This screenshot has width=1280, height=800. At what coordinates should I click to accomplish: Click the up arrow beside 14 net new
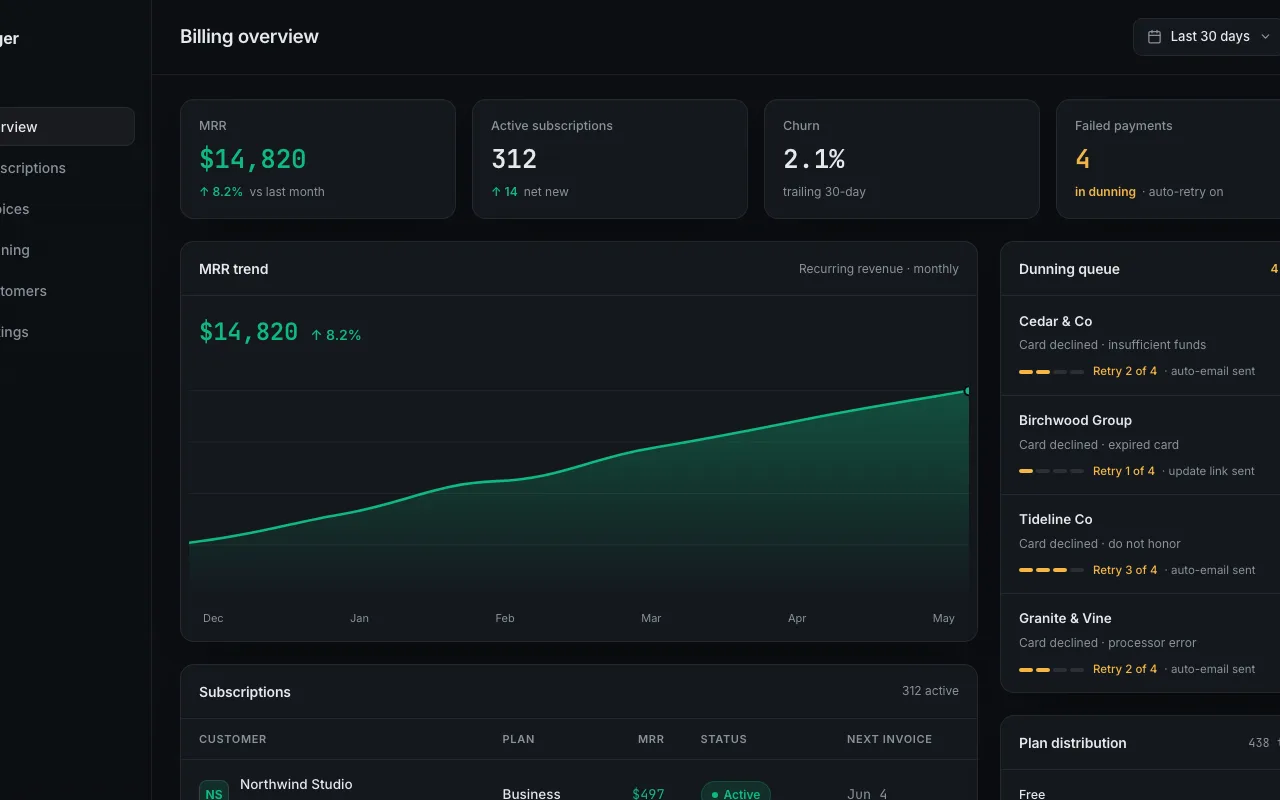pyautogui.click(x=496, y=192)
